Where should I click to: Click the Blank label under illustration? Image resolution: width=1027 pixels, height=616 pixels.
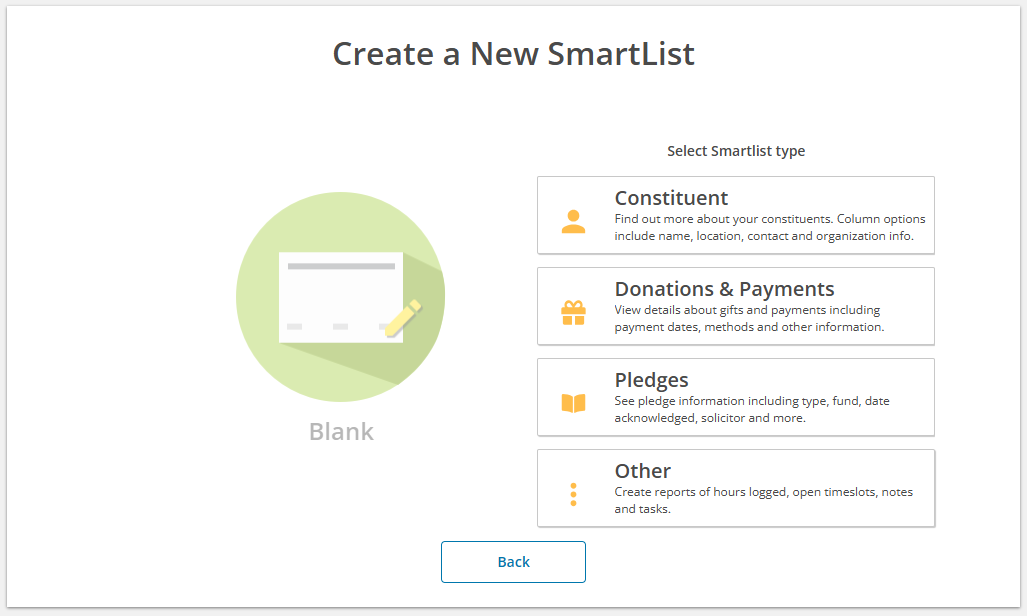(341, 431)
